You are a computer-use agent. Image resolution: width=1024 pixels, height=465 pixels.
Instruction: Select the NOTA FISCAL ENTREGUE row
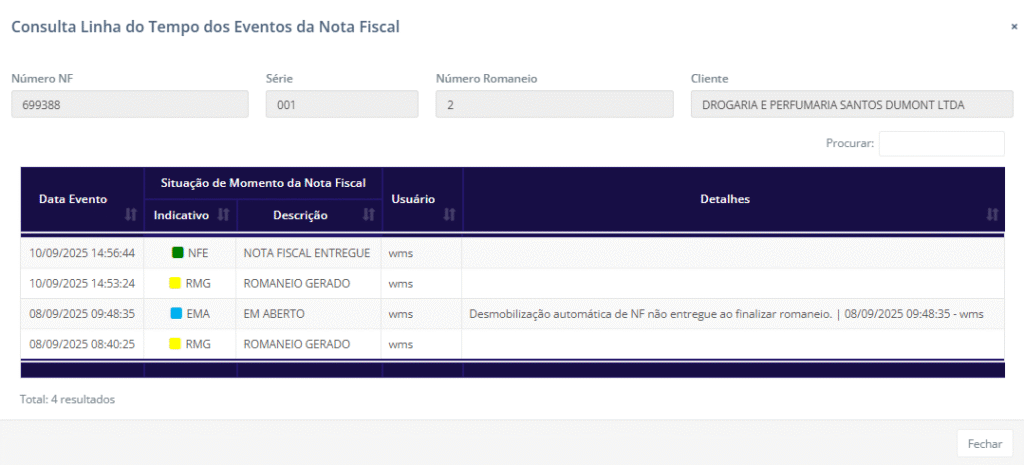[306, 253]
